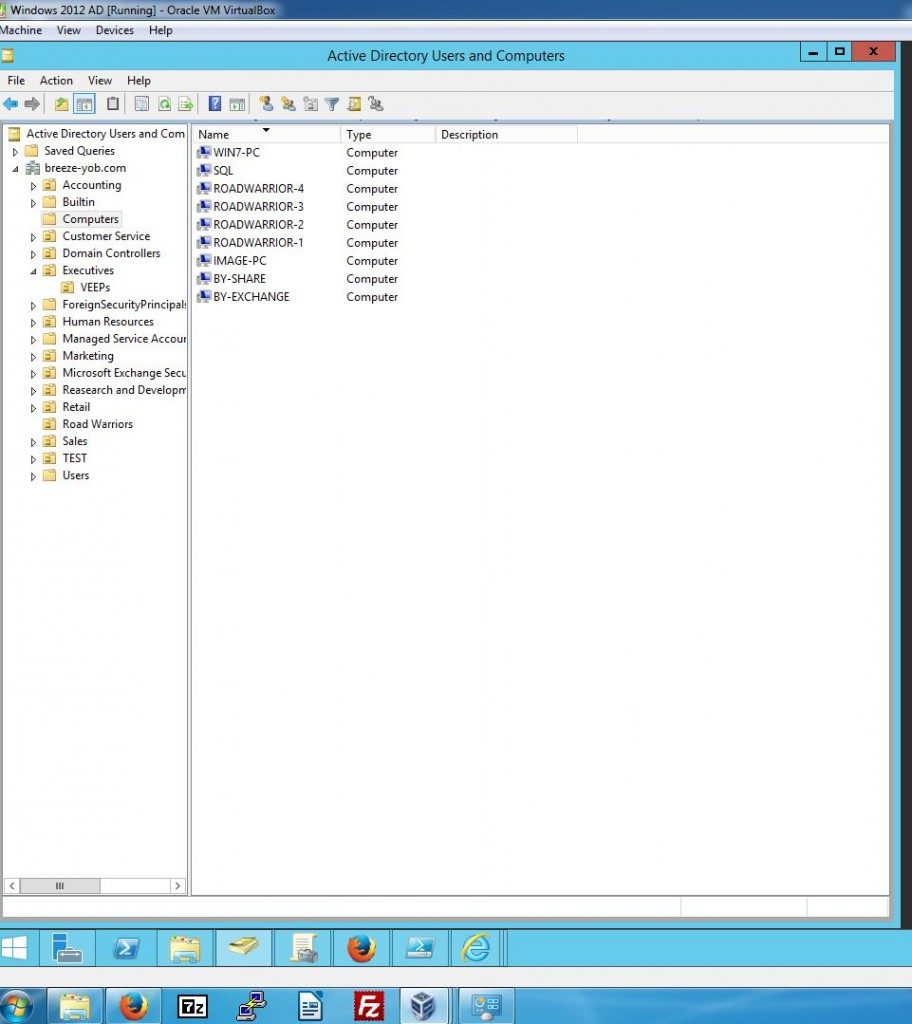
Task: Open 7-Zip from the host taskbar
Action: click(x=193, y=1006)
